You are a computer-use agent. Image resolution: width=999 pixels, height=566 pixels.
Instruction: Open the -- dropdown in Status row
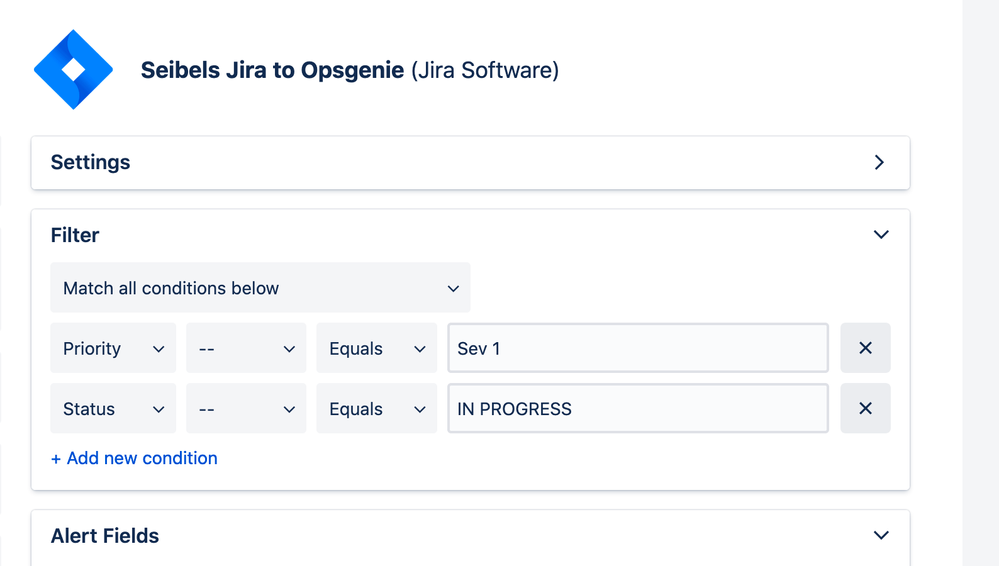(246, 409)
